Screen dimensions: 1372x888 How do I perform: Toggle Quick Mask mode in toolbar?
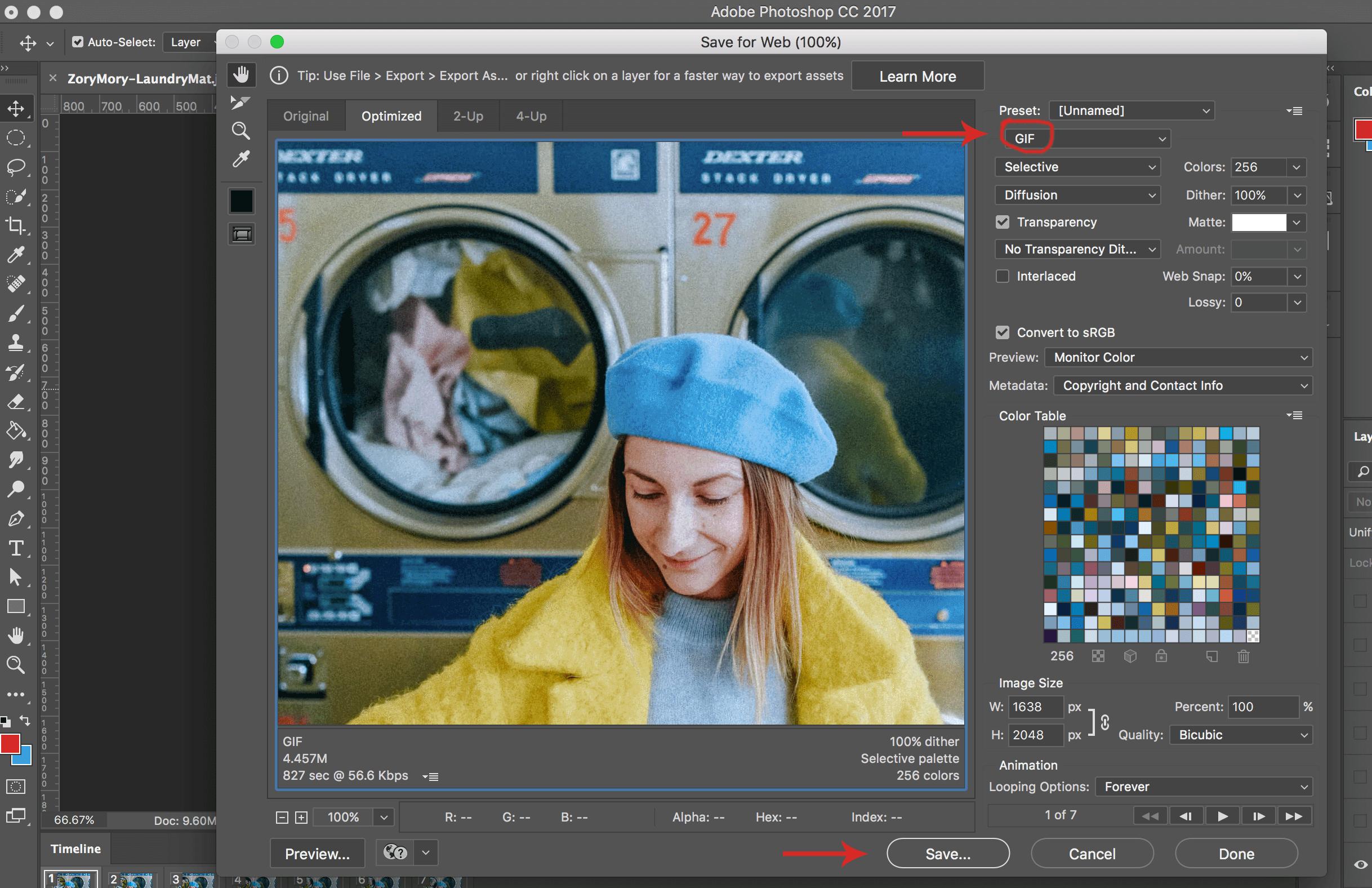click(x=16, y=787)
